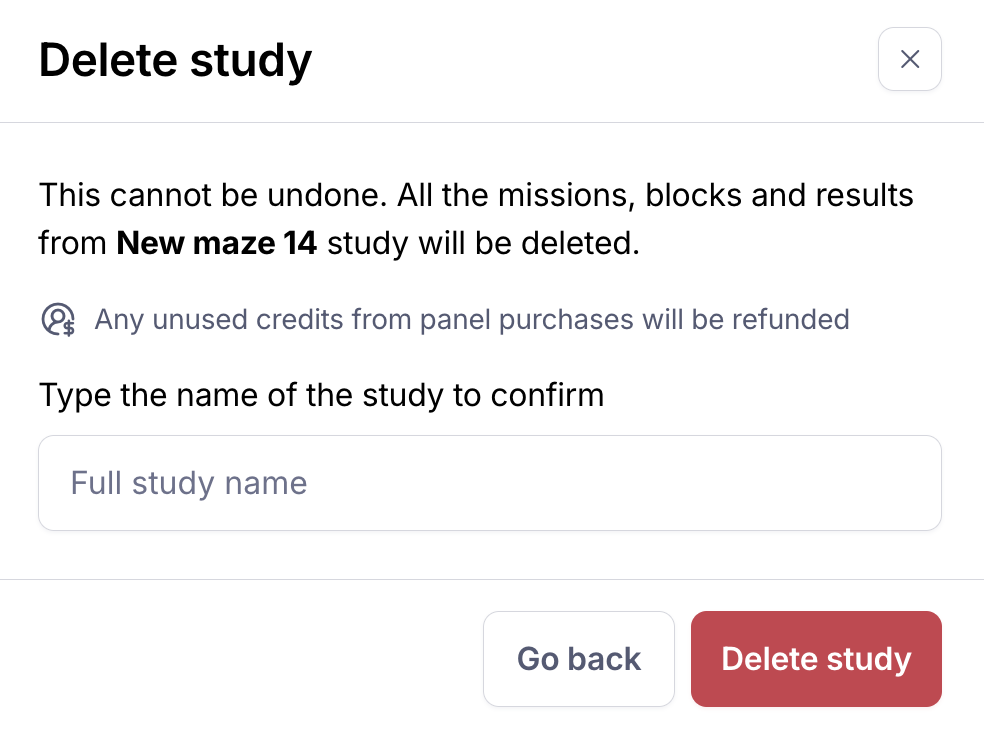This screenshot has width=984, height=730.
Task: Click the 'This cannot be undone' warning
Action: point(212,194)
